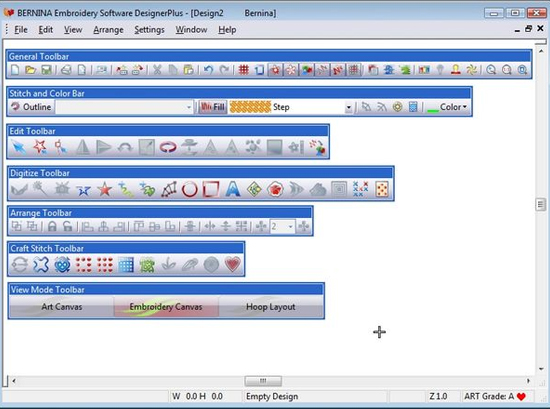550x409 pixels.
Task: Click the red heart Craft Stitch icon
Action: 233,264
